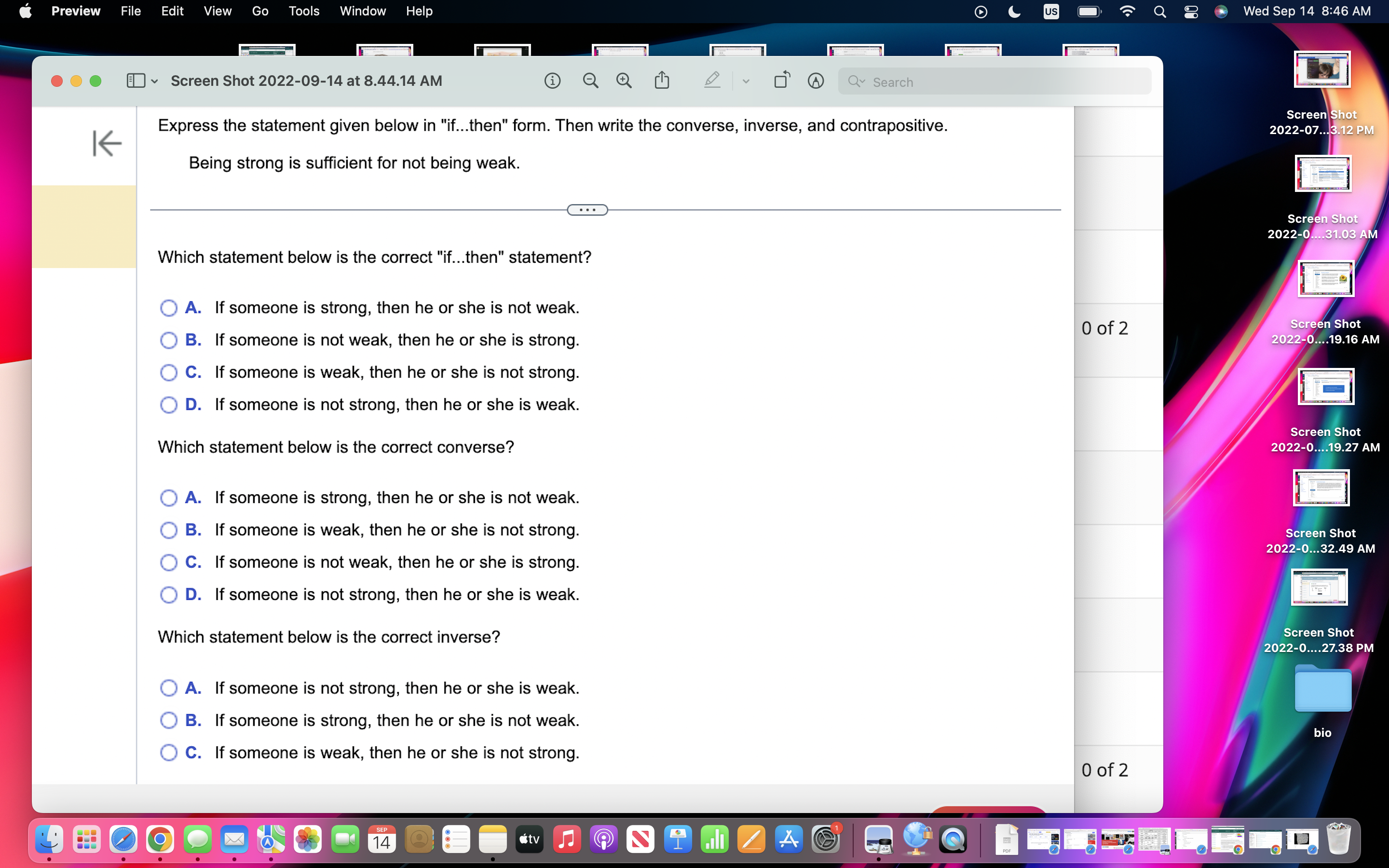Open Safari from the Dock
Image resolution: width=1389 pixels, height=868 pixels.
point(124,839)
